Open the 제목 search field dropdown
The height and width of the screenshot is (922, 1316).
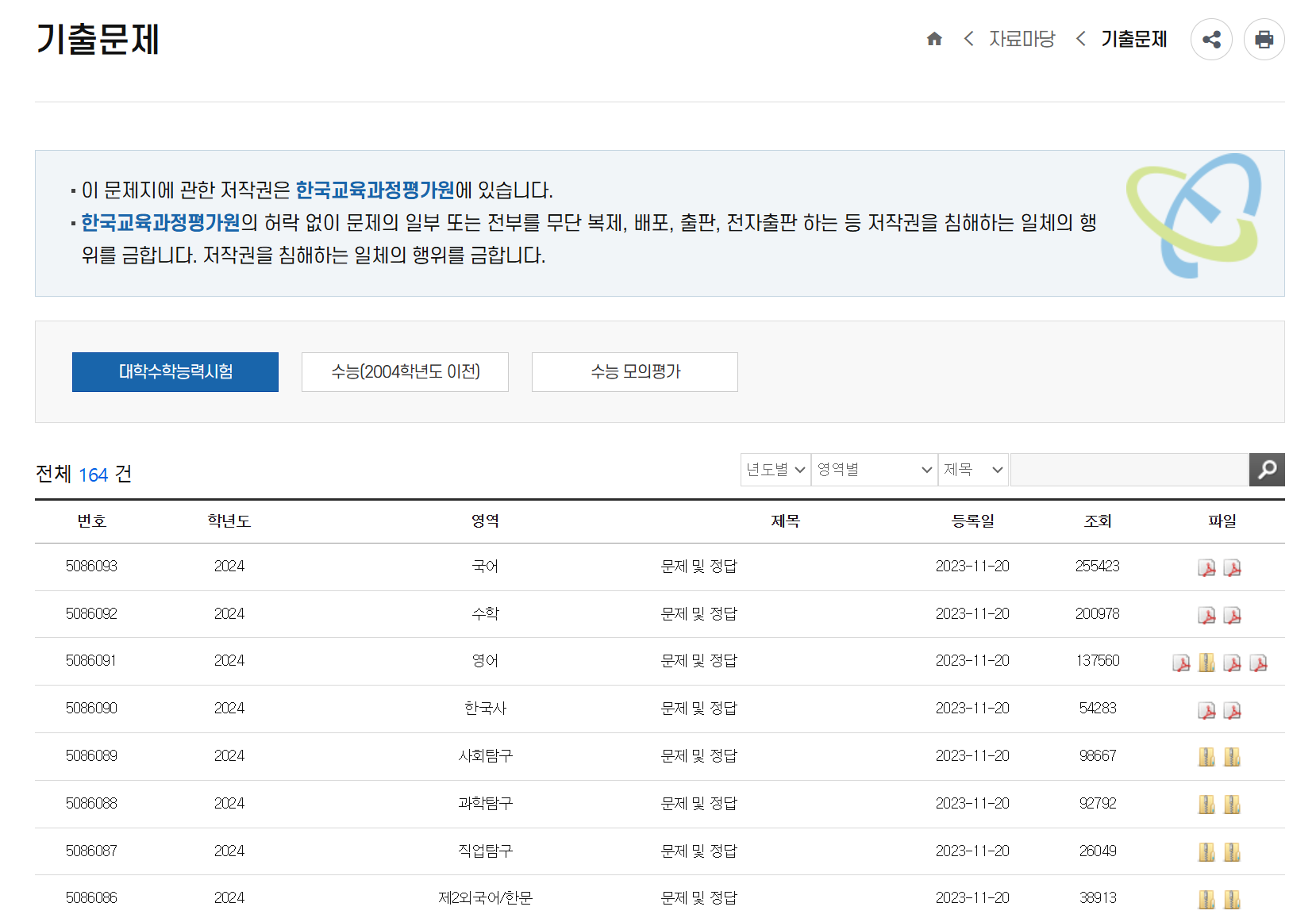[x=973, y=470]
